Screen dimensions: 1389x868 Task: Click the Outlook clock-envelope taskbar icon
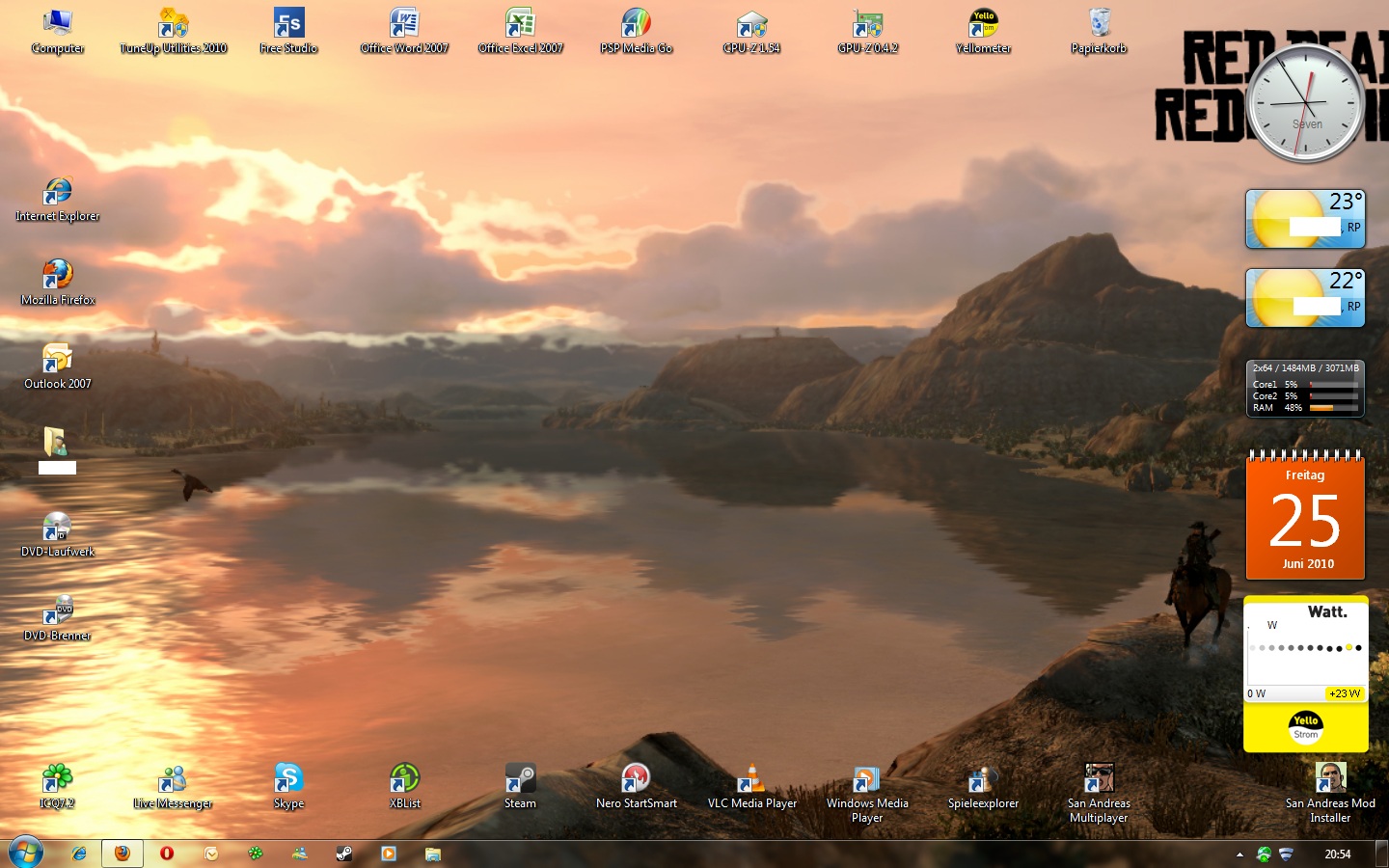pyautogui.click(x=211, y=854)
